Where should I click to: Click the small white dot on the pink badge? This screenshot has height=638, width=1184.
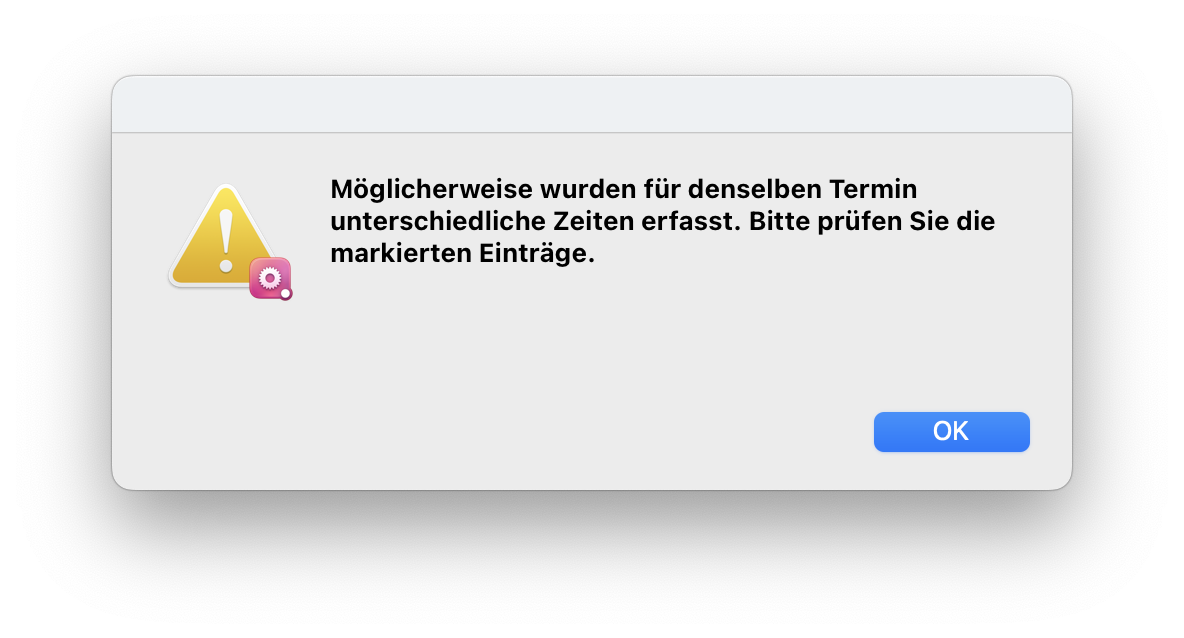click(x=285, y=293)
